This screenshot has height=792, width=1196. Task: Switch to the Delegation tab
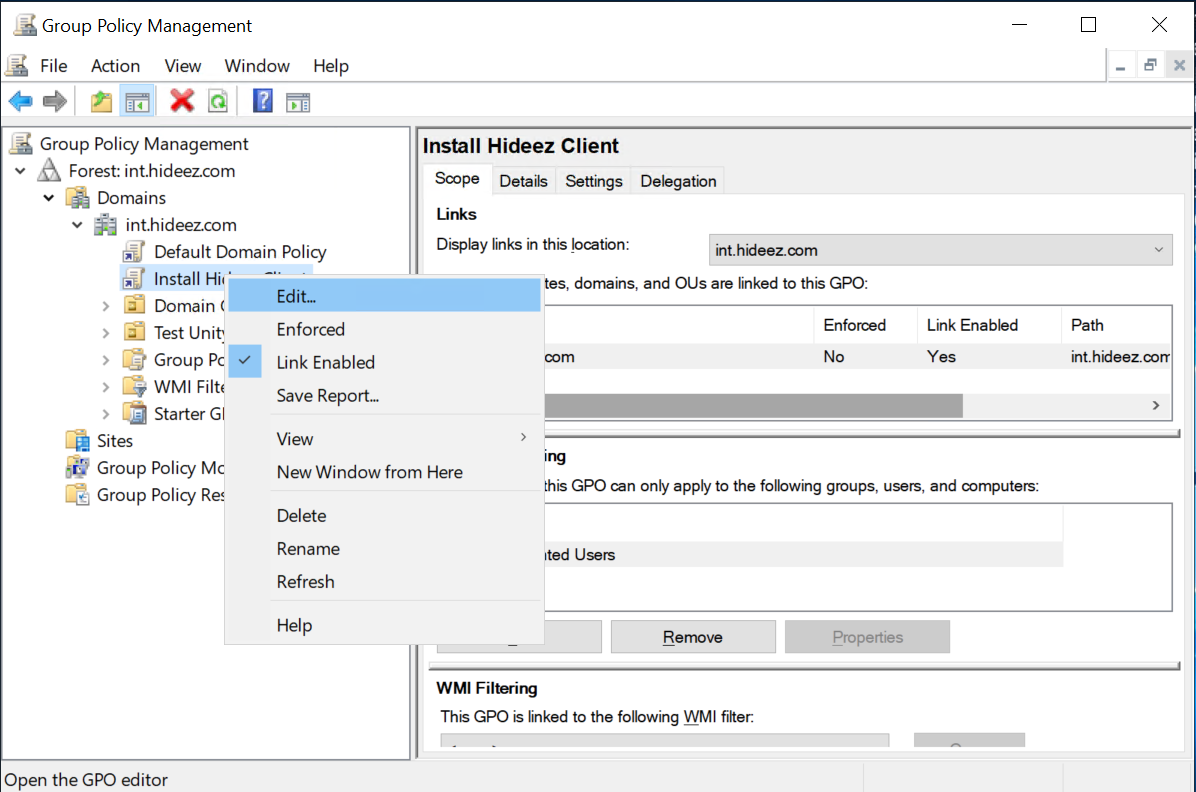[x=678, y=181]
